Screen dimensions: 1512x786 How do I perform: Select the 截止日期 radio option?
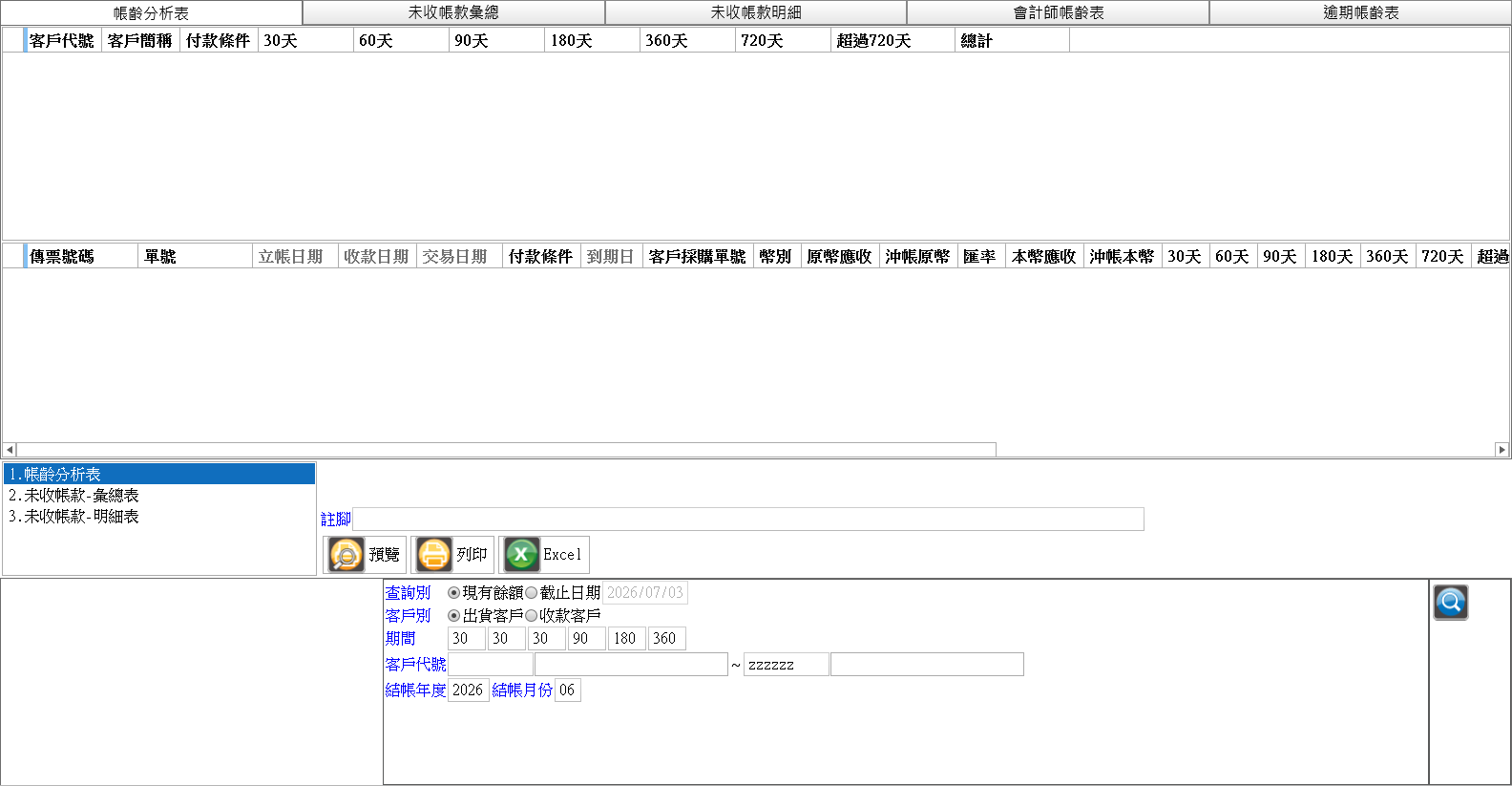point(532,593)
